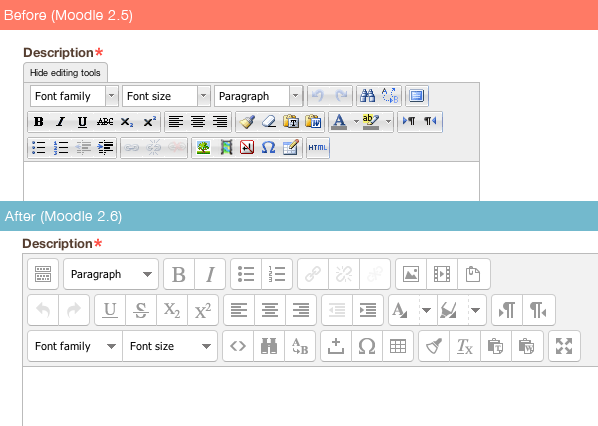Open text color picker arrow in Moodle 2.5
Viewport: 598px width, 426px height.
(356, 122)
